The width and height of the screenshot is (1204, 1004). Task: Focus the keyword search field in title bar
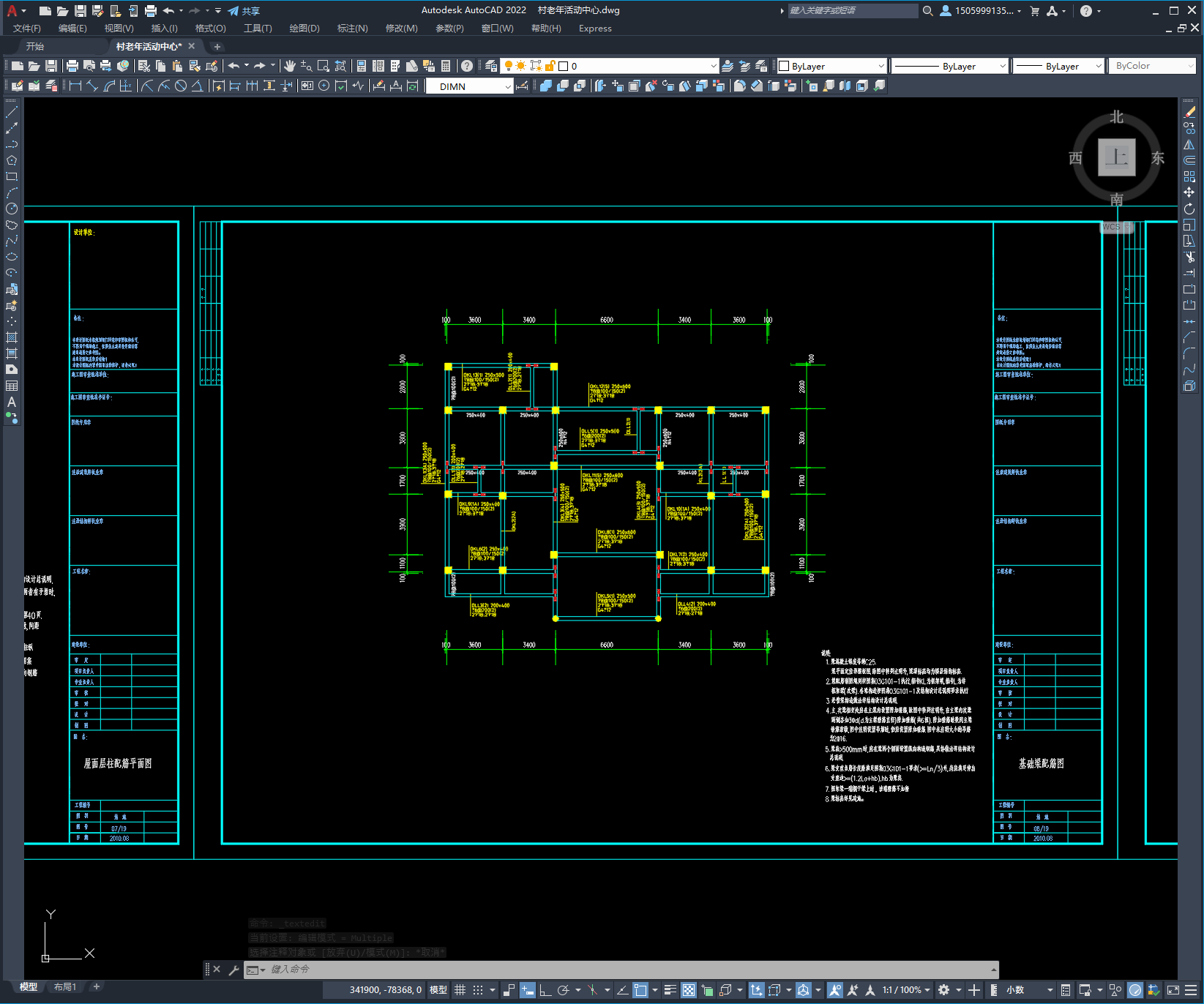coord(853,11)
